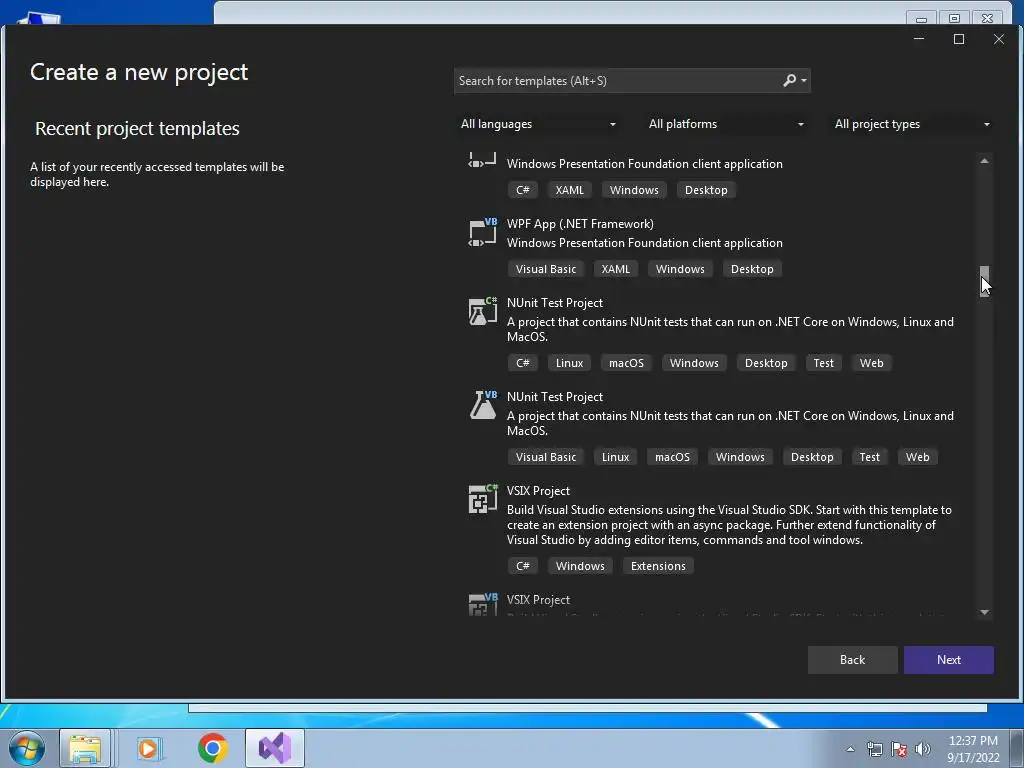This screenshot has width=1024, height=768.
Task: Open the All project types dropdown
Action: click(x=912, y=124)
